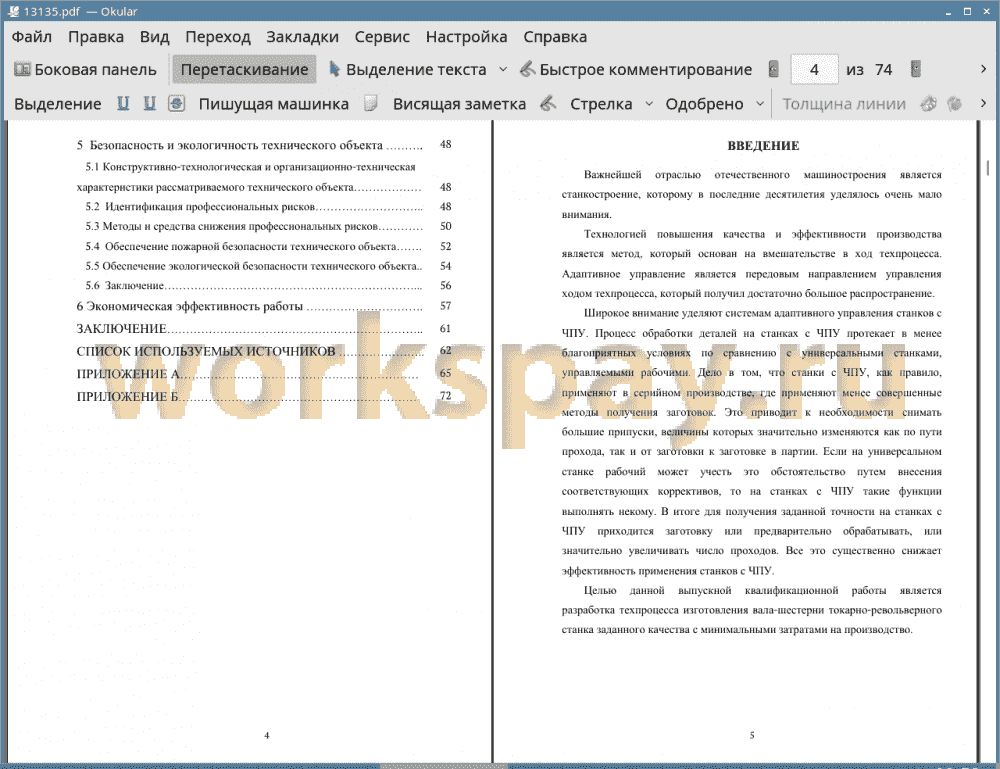Image resolution: width=1000 pixels, height=769 pixels.
Task: Click the page number input field showing 4
Action: point(814,69)
